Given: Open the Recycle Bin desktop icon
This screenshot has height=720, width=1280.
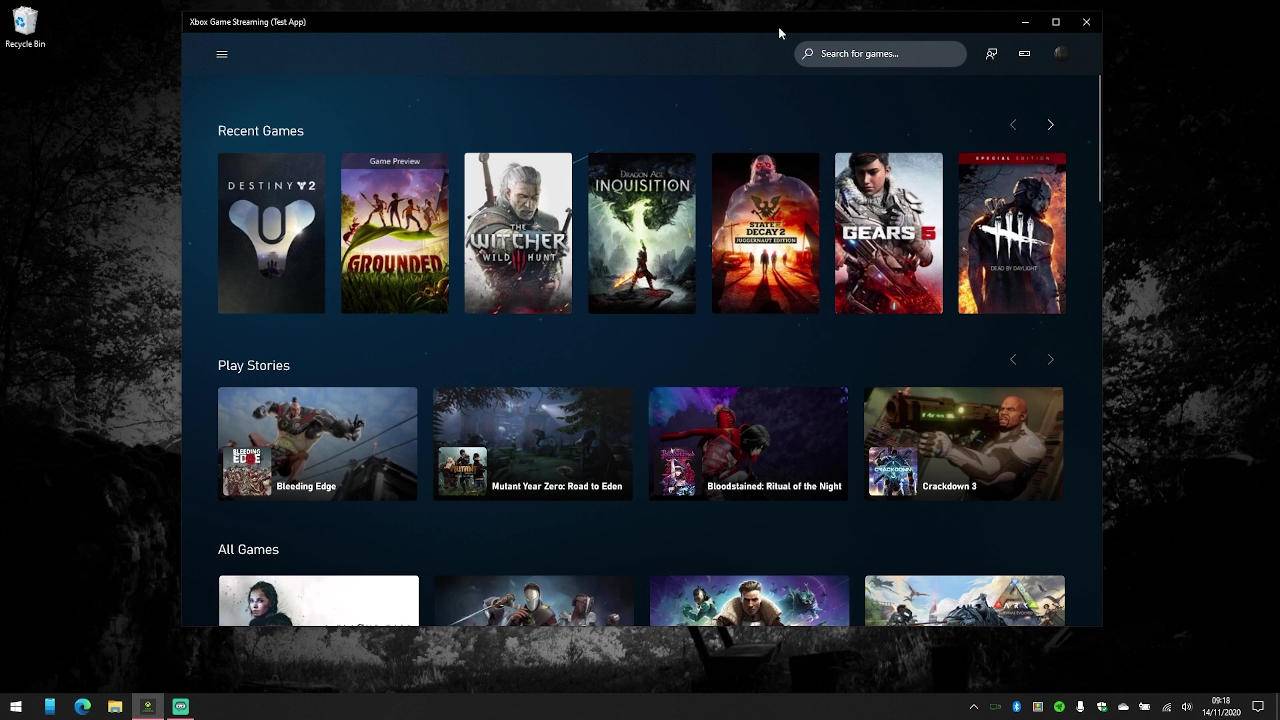Looking at the screenshot, I should [25, 28].
